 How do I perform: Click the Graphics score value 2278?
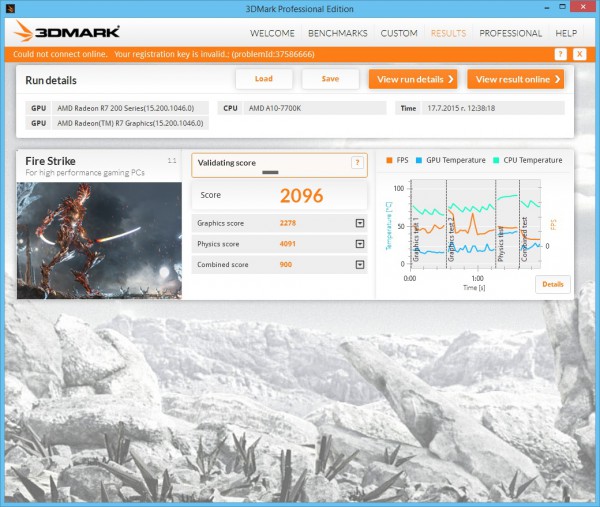pyautogui.click(x=288, y=223)
